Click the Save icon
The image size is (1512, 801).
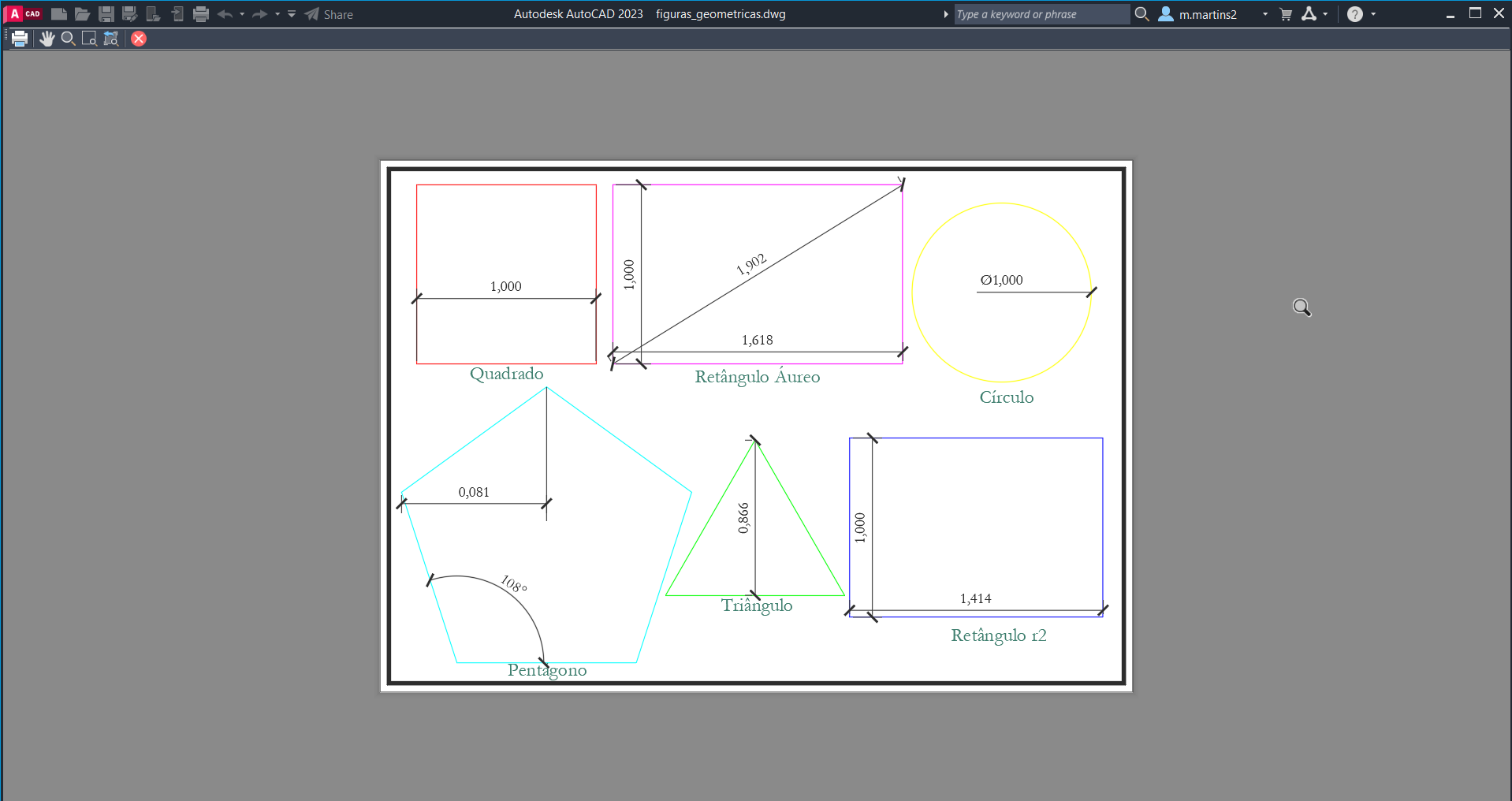click(106, 14)
